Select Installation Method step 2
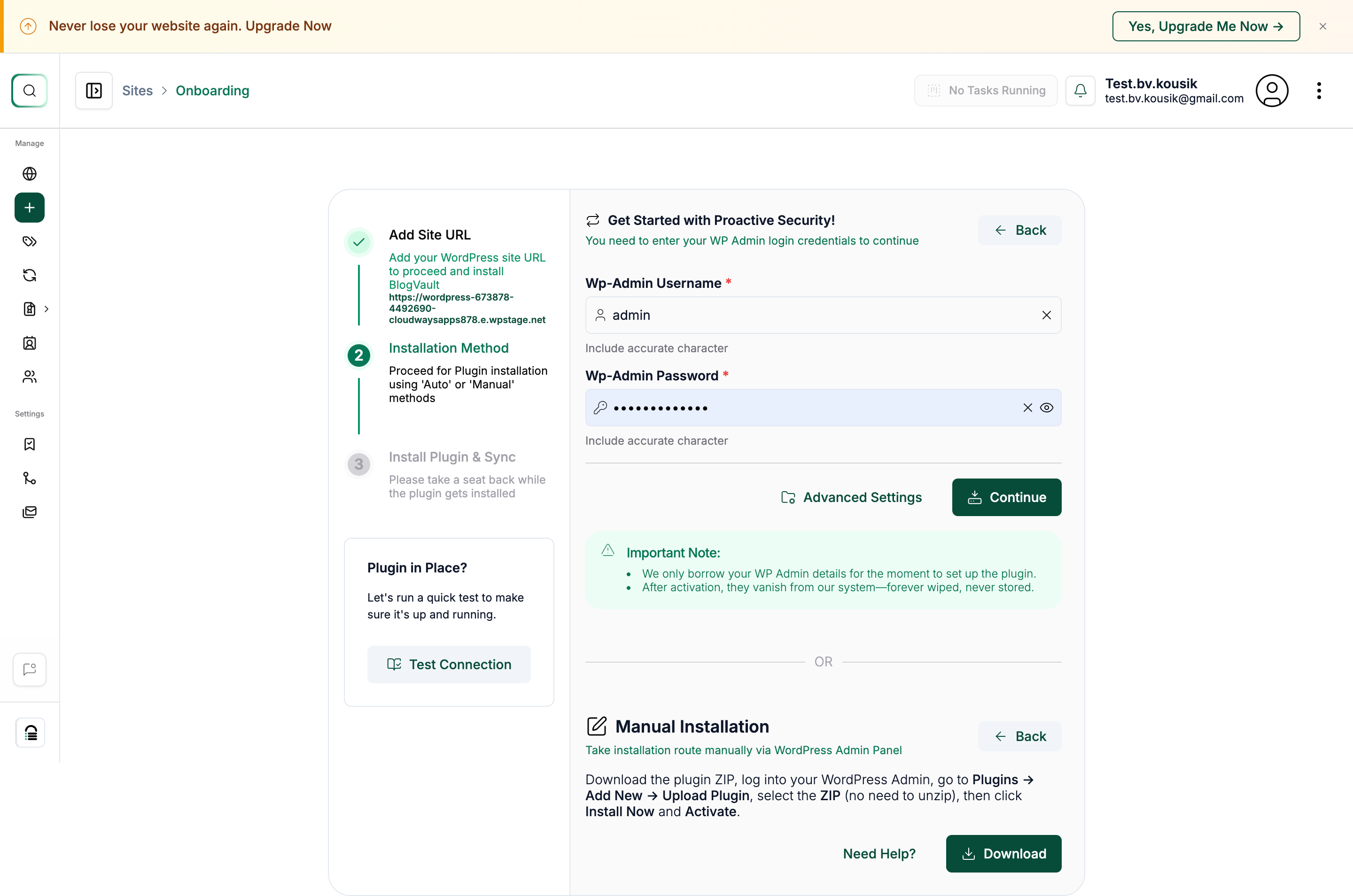Viewport: 1353px width, 896px height. (448, 348)
